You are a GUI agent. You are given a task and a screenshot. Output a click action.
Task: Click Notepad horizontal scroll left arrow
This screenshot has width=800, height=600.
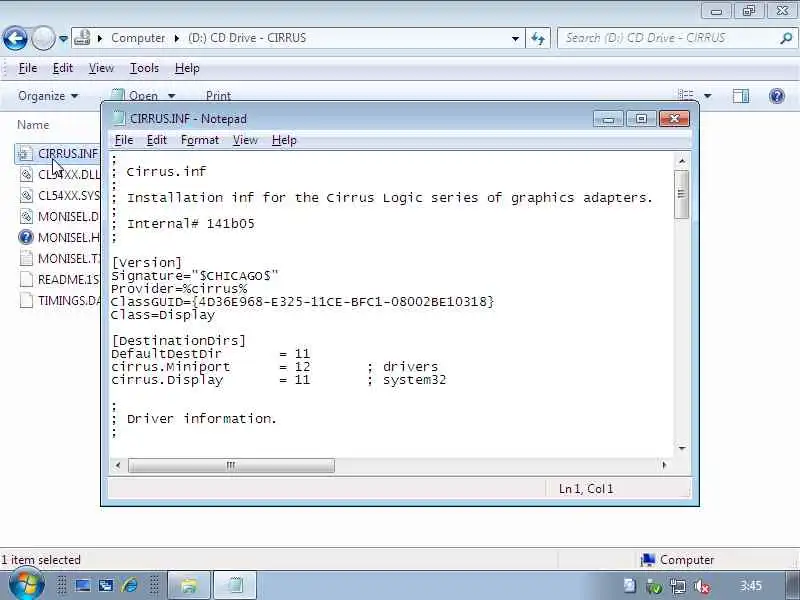click(x=118, y=465)
